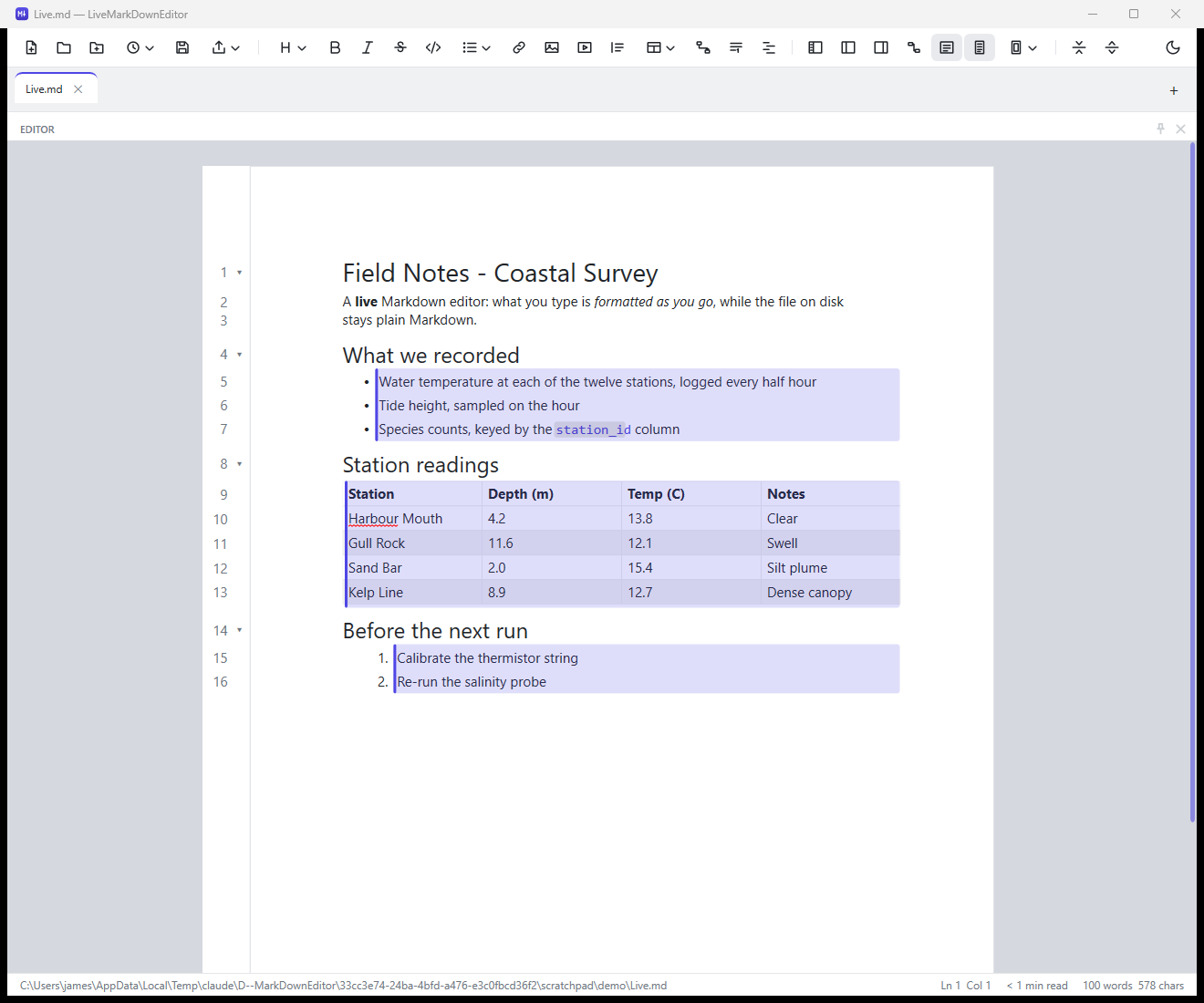The width and height of the screenshot is (1204, 1003).
Task: Click the folder icon with a plus inside
Action: pyautogui.click(x=97, y=47)
